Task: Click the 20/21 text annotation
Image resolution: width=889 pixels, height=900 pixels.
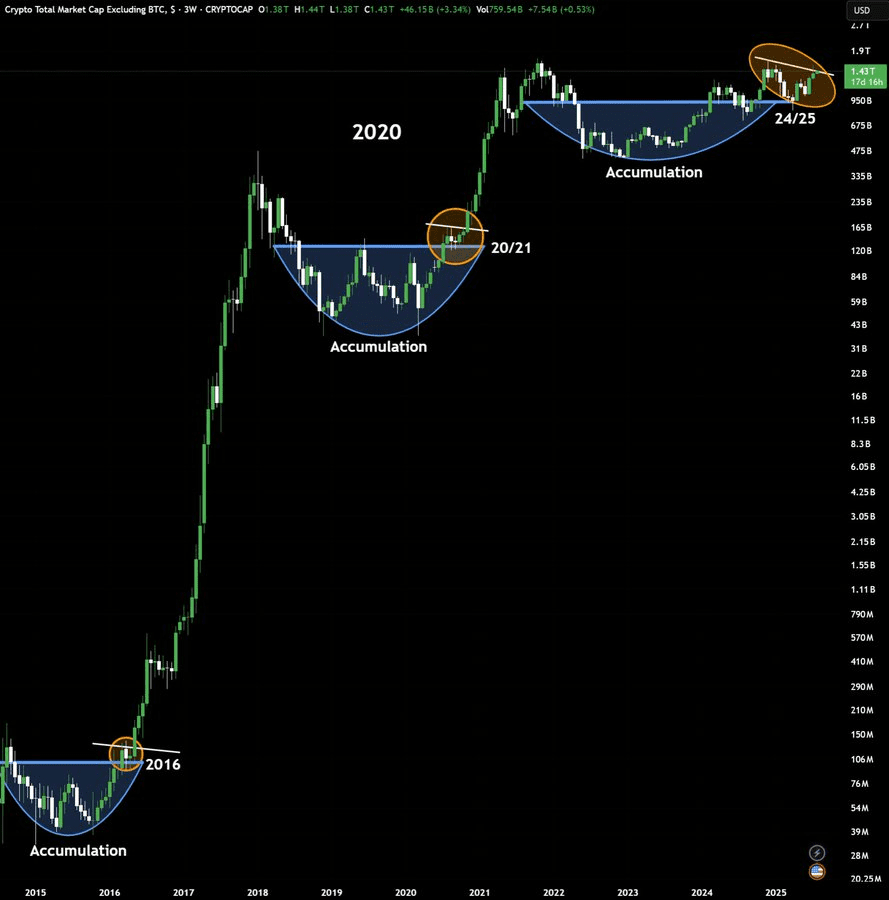Action: 510,247
